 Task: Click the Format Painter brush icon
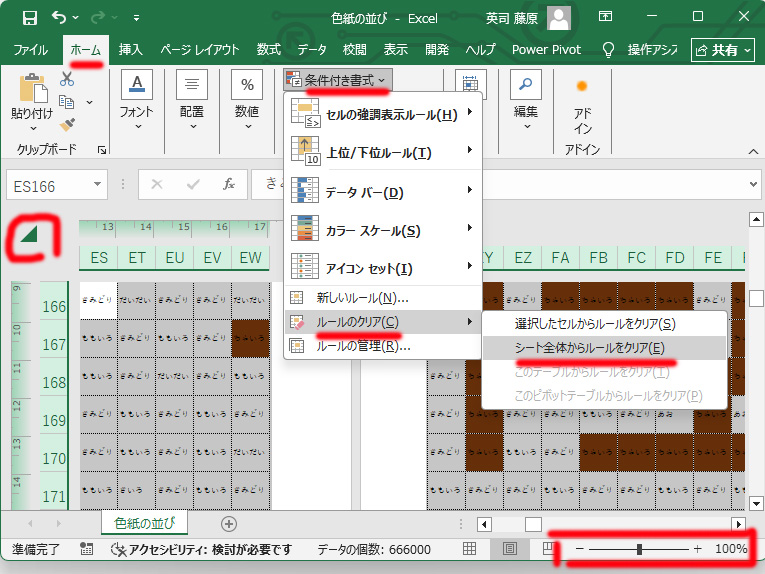(x=67, y=125)
